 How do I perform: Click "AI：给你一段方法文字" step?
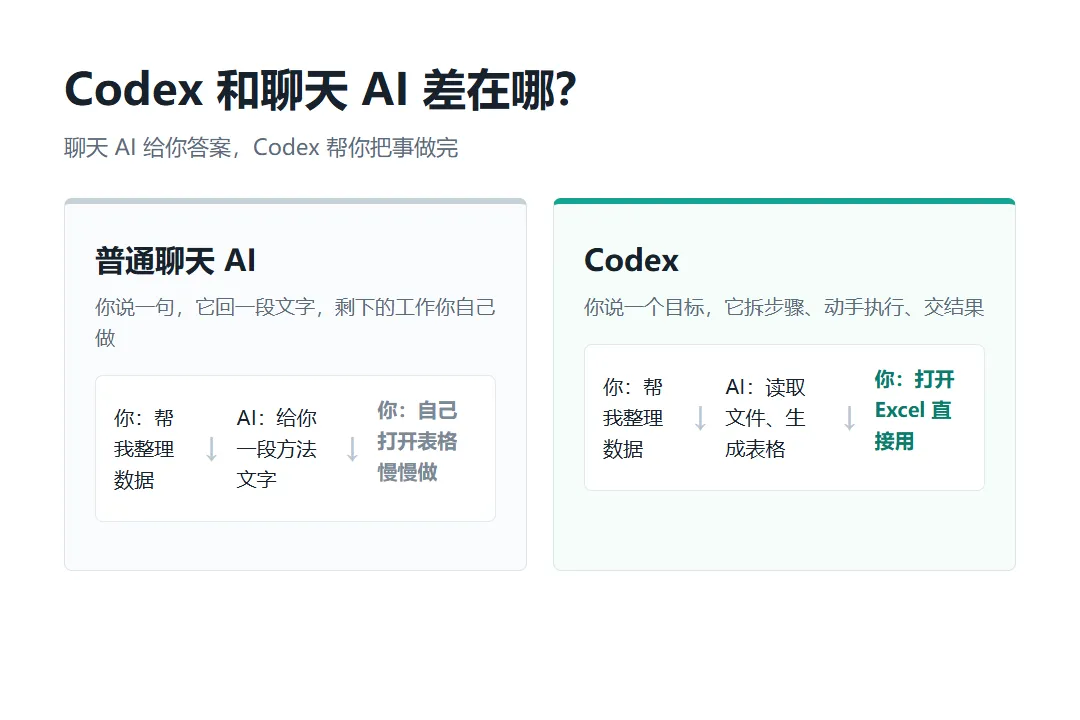pyautogui.click(x=276, y=449)
